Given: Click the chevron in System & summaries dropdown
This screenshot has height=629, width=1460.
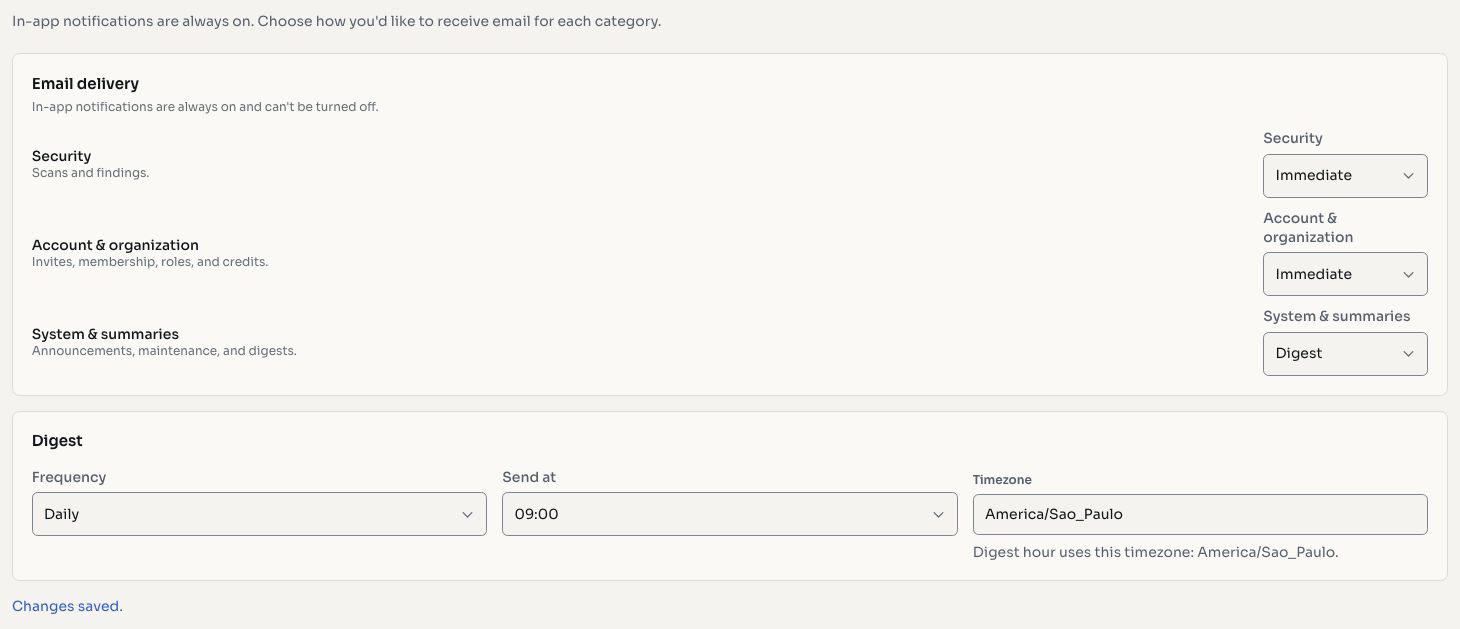Looking at the screenshot, I should click(1408, 354).
